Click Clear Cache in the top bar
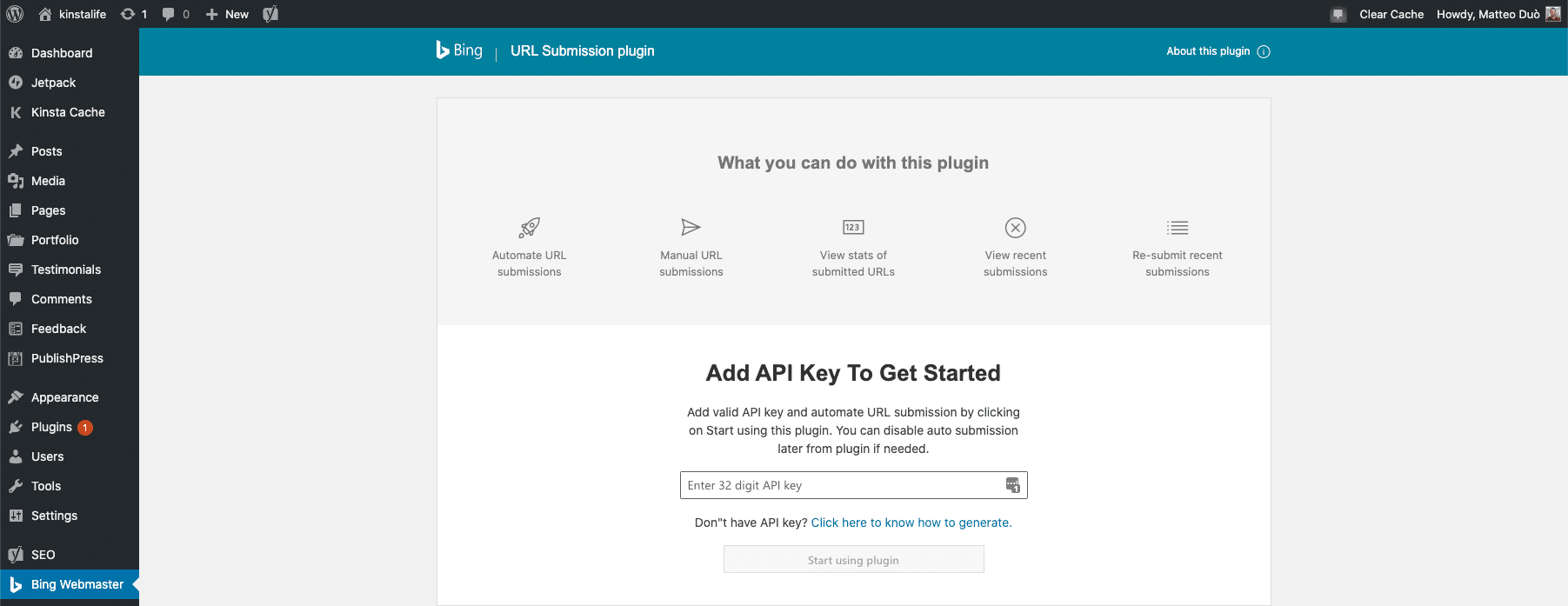1568x606 pixels. pos(1391,14)
